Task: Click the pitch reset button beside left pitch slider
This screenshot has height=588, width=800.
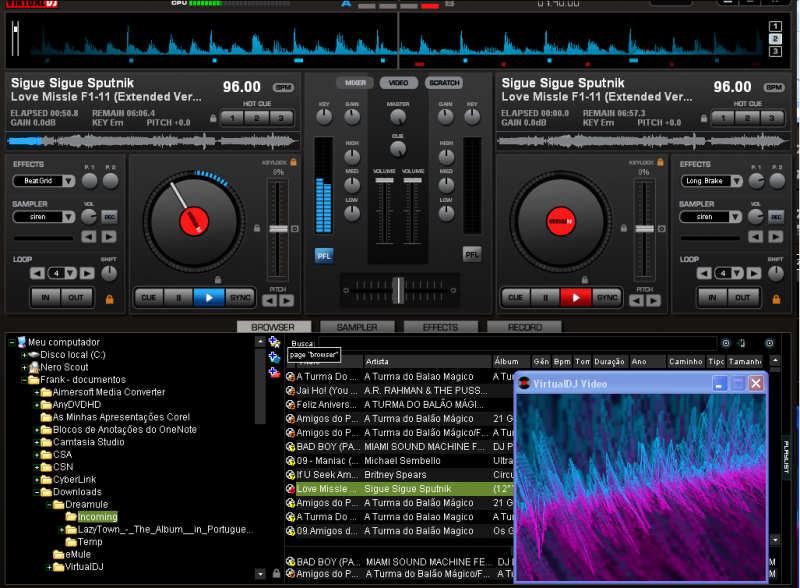Action: pos(295,229)
